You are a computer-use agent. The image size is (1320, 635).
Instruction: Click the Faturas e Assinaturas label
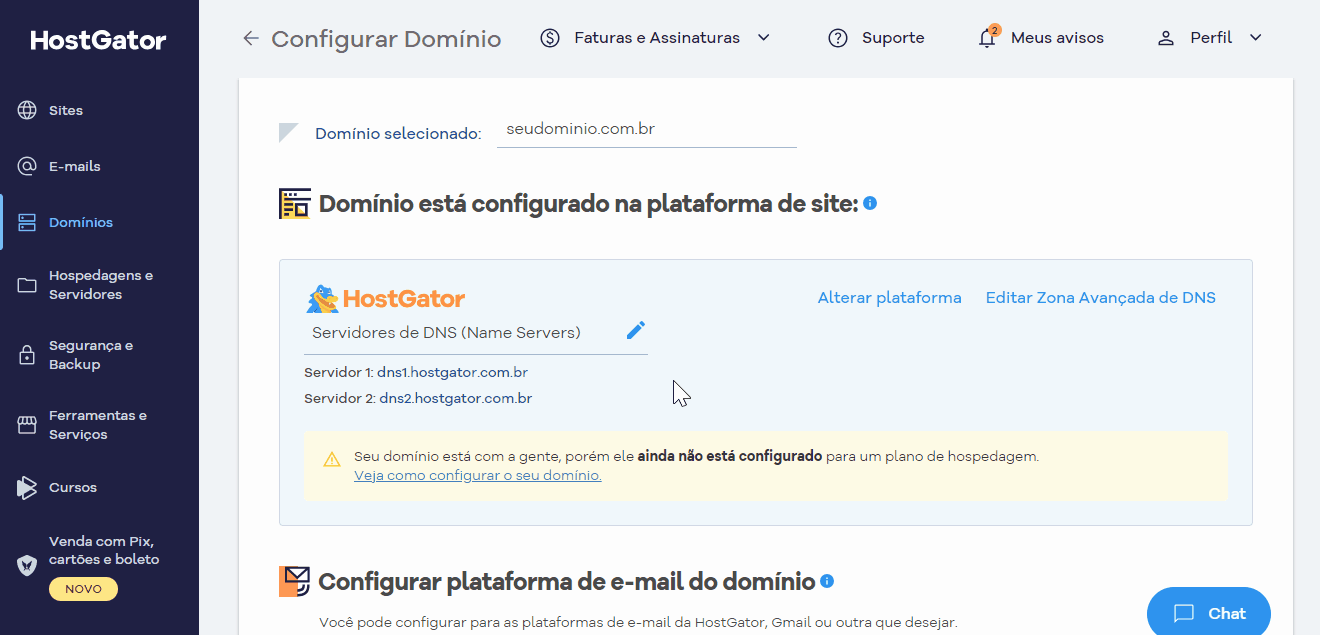pos(657,38)
